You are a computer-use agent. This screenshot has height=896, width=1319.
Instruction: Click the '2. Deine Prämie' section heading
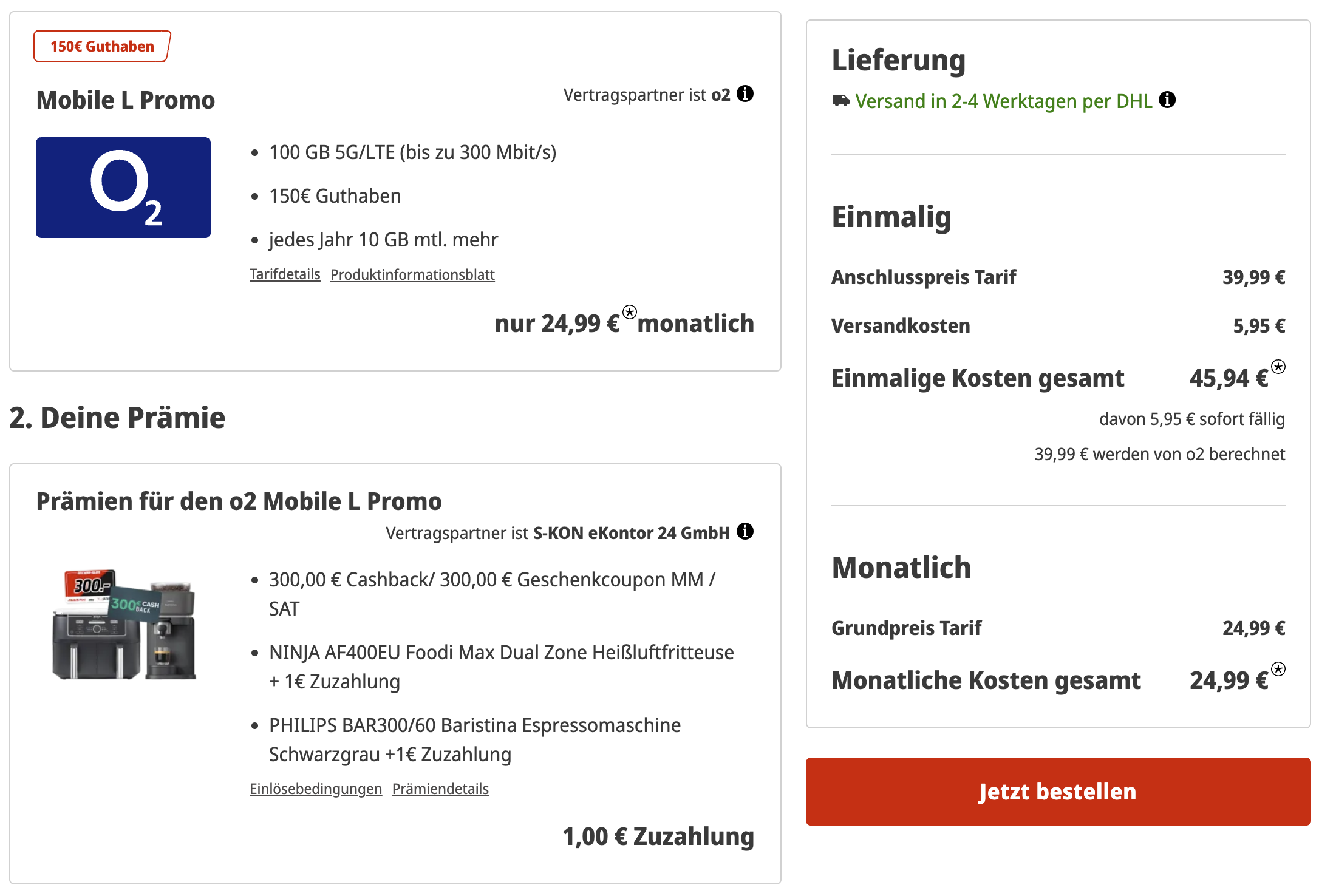click(x=117, y=418)
